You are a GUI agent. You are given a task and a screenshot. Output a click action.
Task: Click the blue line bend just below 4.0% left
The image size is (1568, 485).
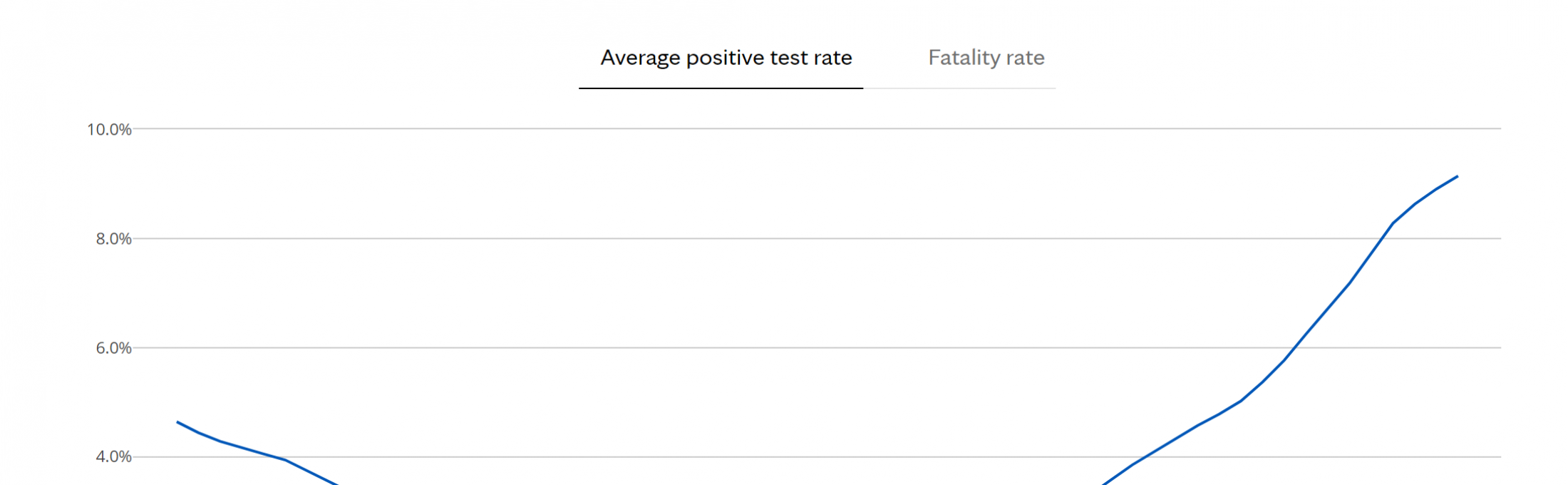[285, 460]
